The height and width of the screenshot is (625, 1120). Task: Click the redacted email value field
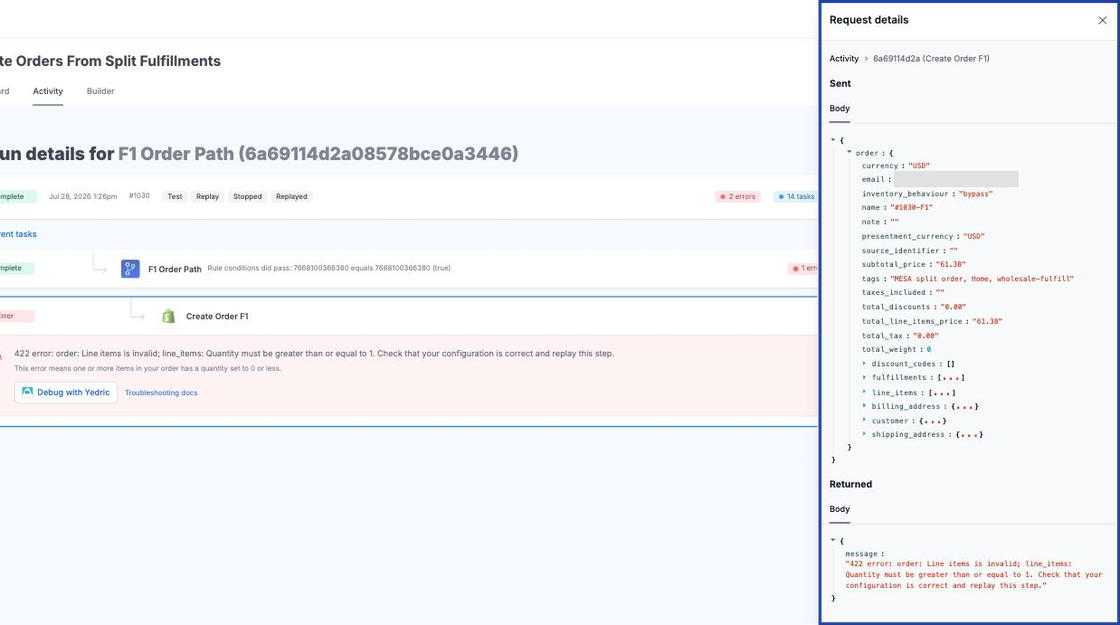[956, 179]
